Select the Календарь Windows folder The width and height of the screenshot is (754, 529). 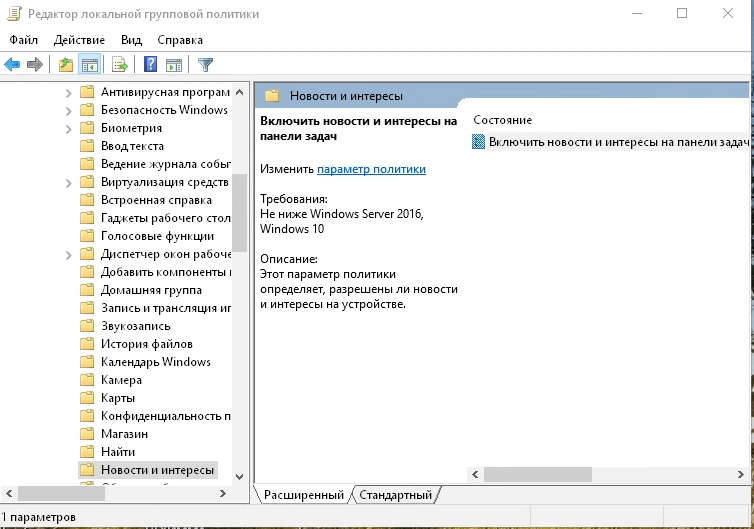tap(156, 362)
